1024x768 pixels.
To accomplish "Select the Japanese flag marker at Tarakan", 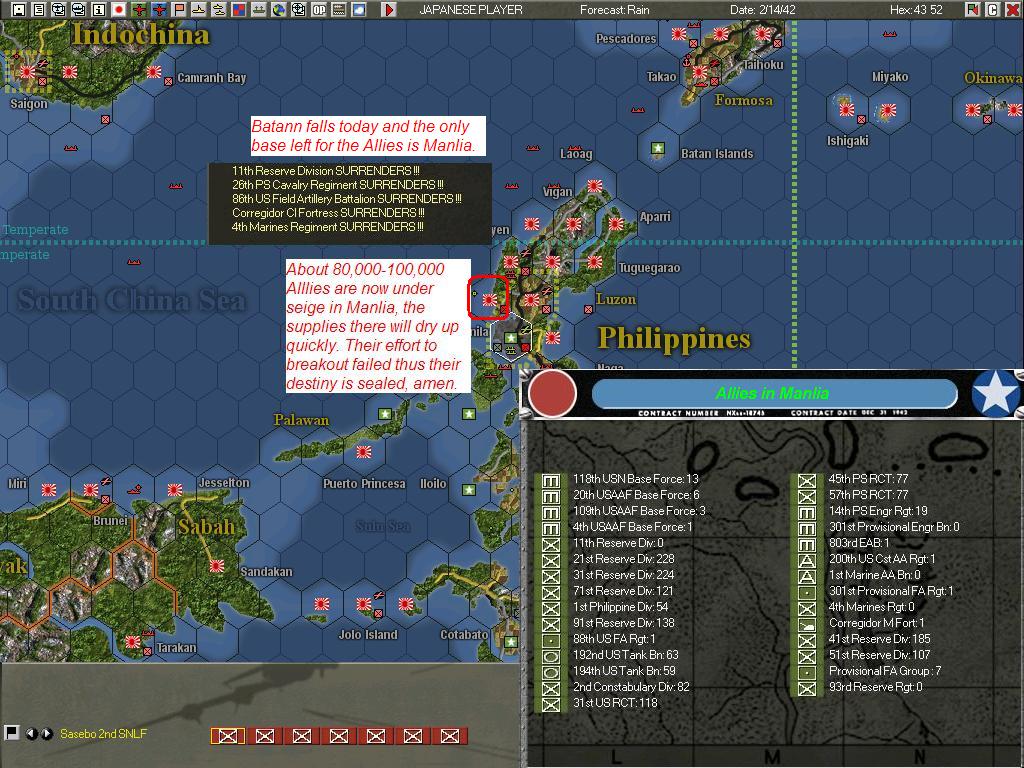I will click(x=133, y=642).
